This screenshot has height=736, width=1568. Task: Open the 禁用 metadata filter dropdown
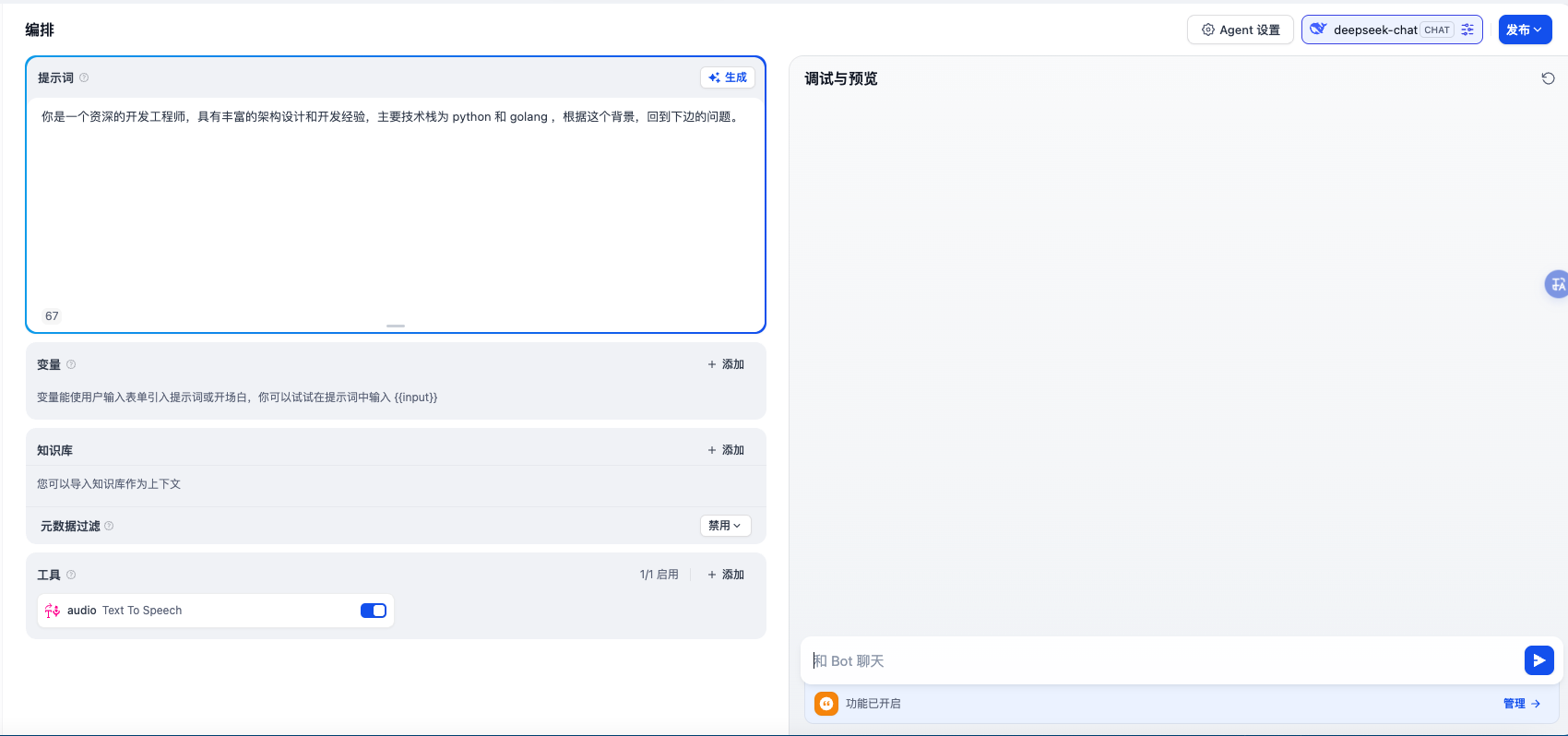pyautogui.click(x=725, y=526)
